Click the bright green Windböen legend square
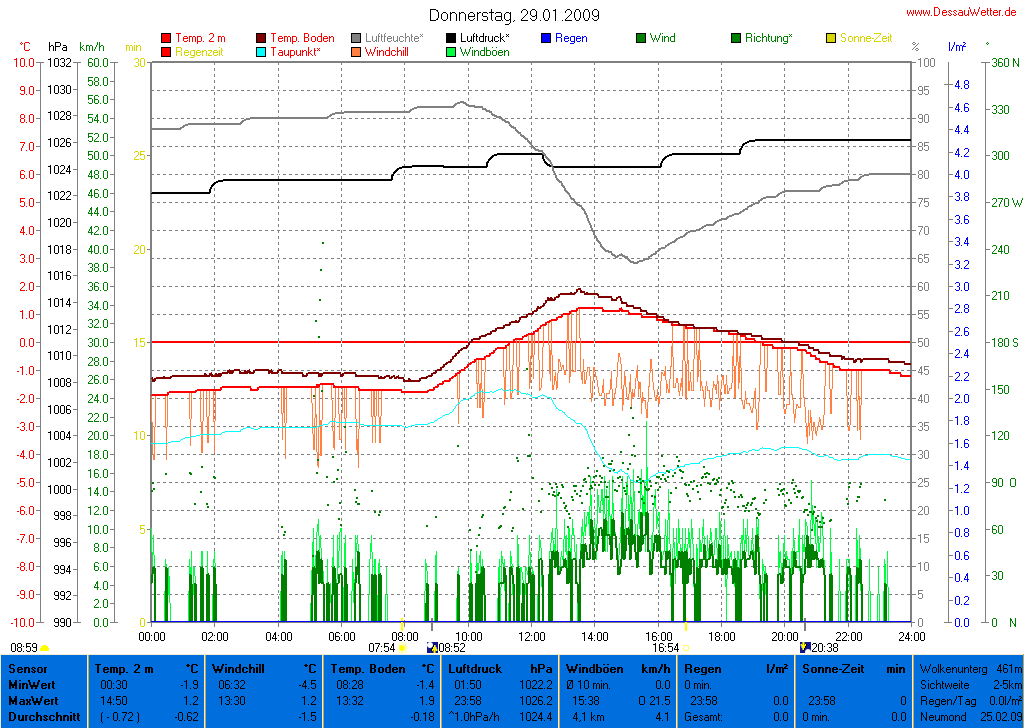This screenshot has width=1024, height=728. point(451,51)
